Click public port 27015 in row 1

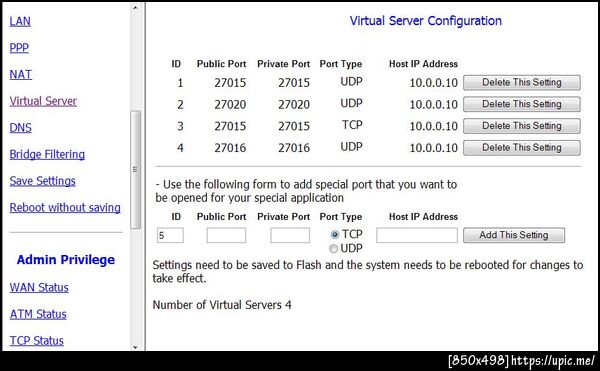click(x=230, y=83)
